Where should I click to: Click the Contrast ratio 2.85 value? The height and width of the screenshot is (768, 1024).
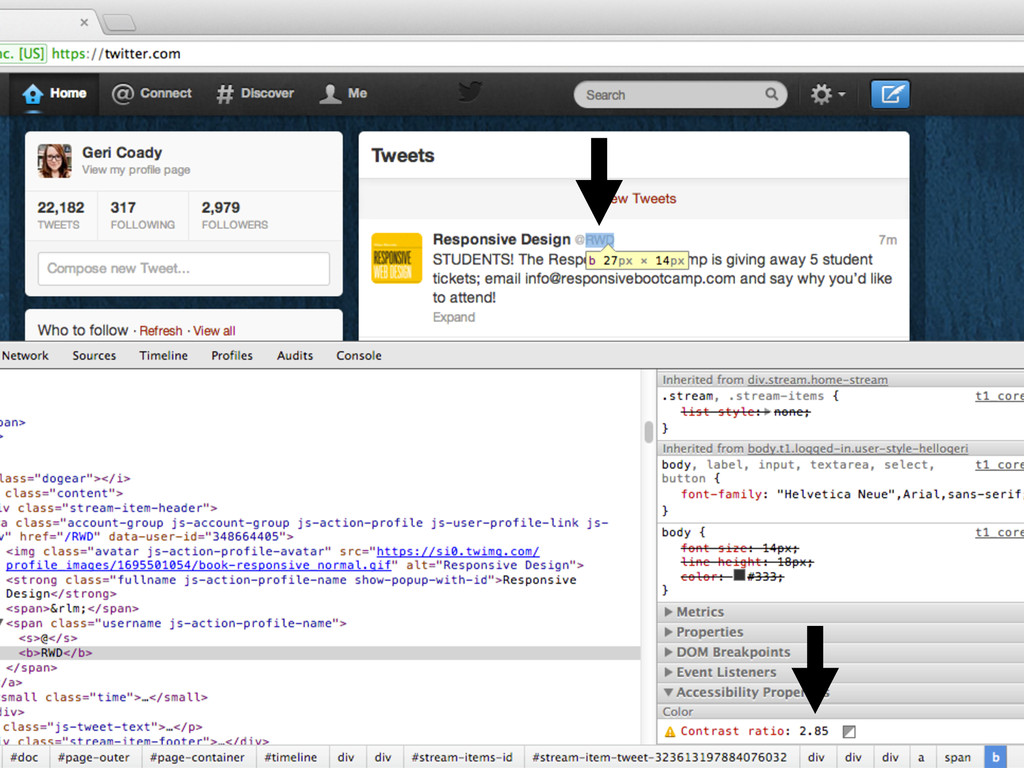point(814,731)
